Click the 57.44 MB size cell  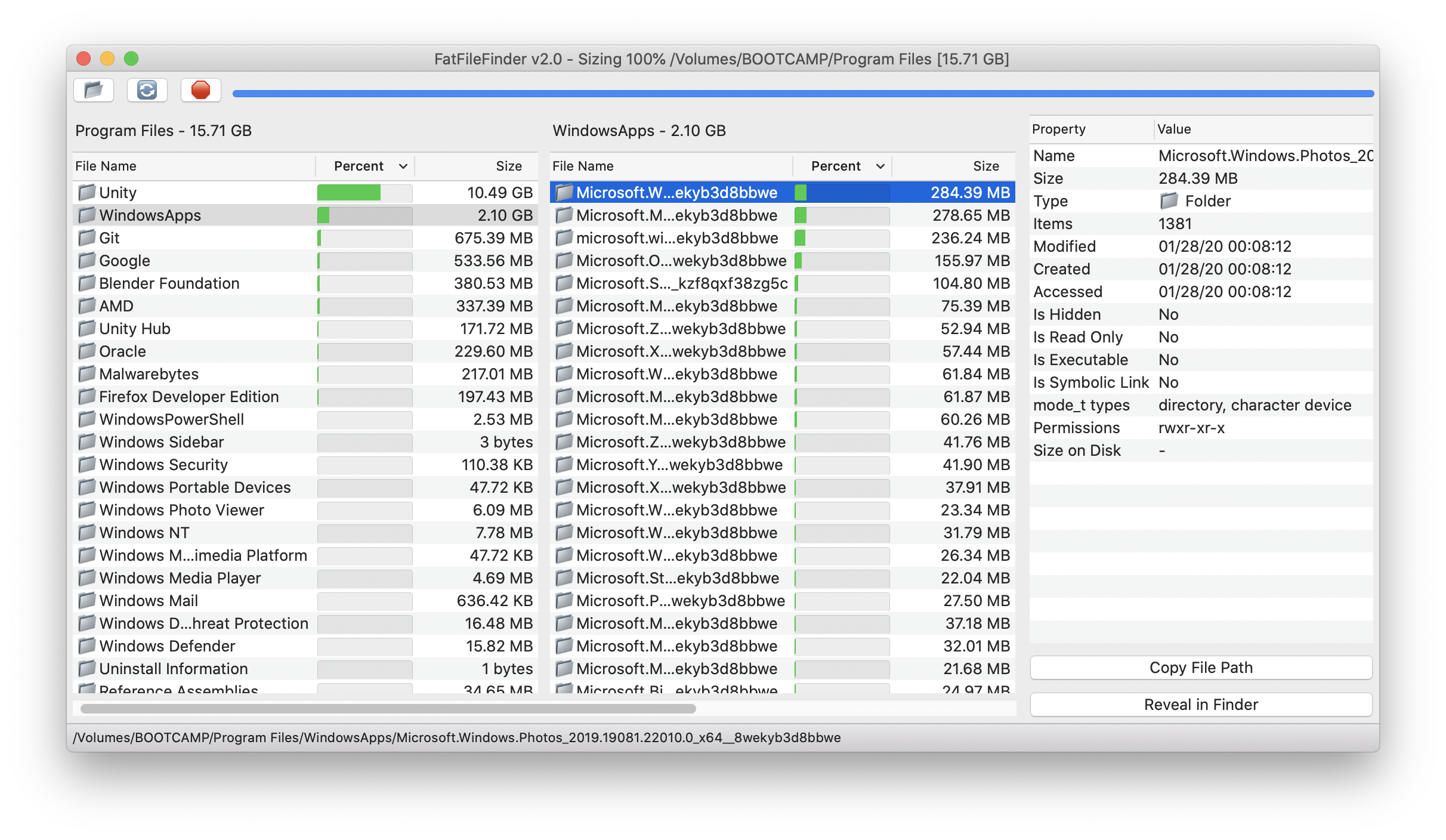(976, 351)
